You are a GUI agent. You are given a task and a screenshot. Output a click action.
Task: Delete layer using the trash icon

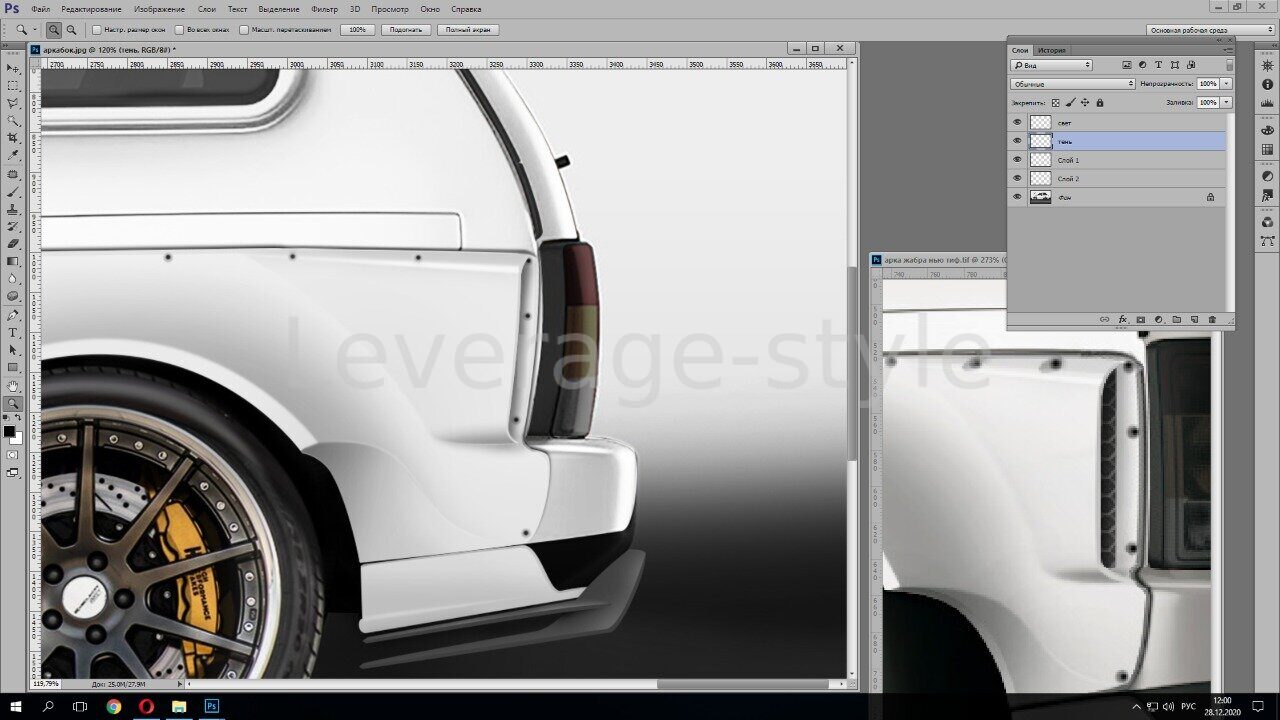(x=1212, y=320)
